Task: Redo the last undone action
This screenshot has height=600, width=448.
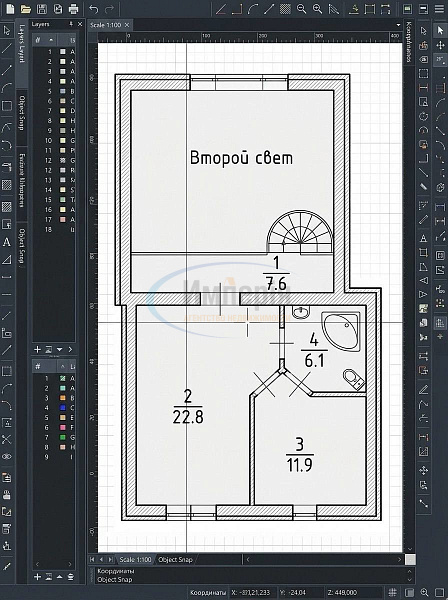Action: pos(109,9)
